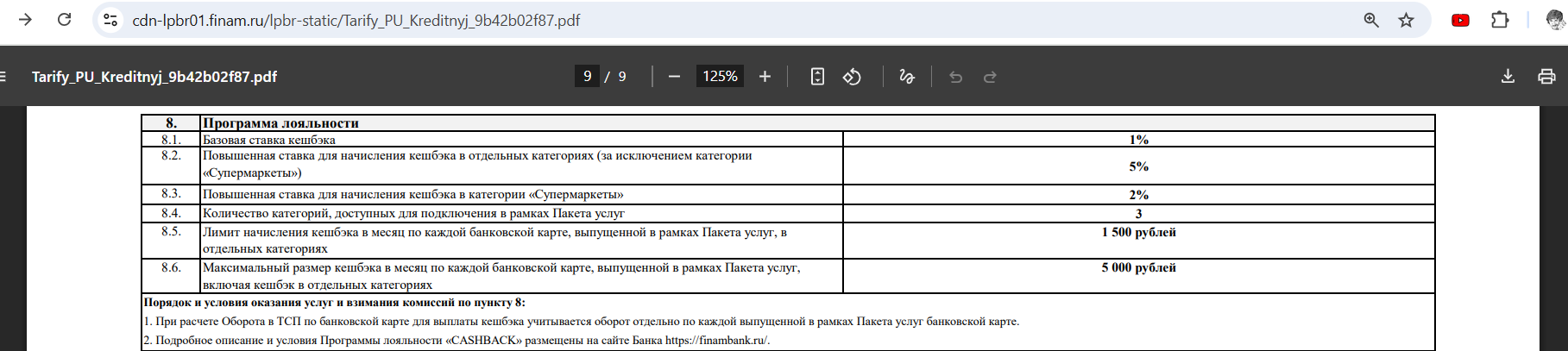Zoom out the PDF document
Screen dimensions: 1568x351
(x=674, y=77)
